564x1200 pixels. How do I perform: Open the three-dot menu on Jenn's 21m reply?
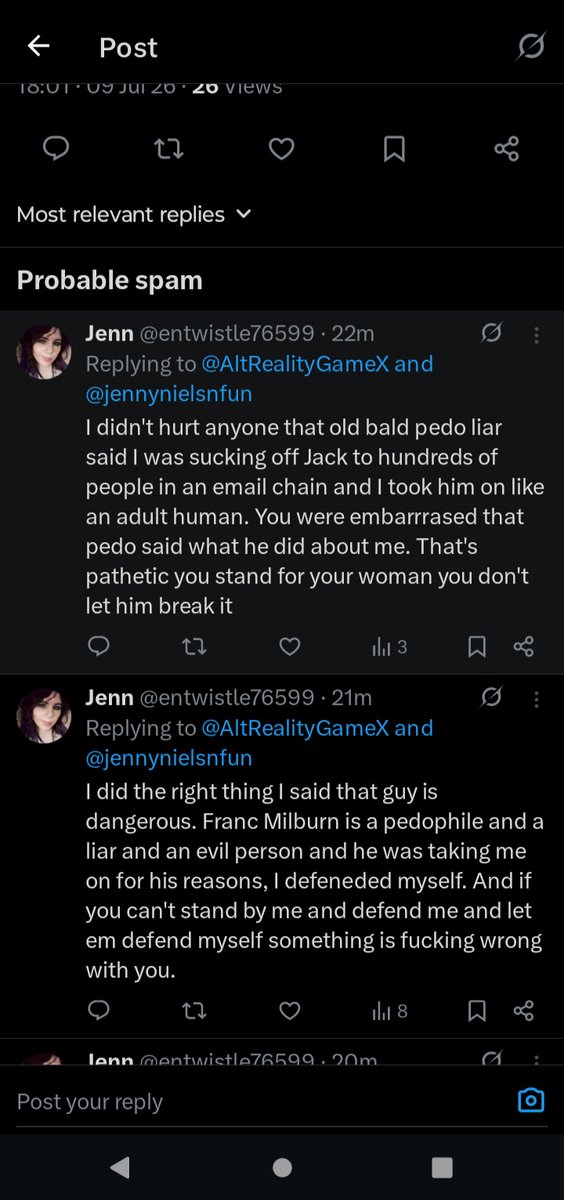coord(537,697)
